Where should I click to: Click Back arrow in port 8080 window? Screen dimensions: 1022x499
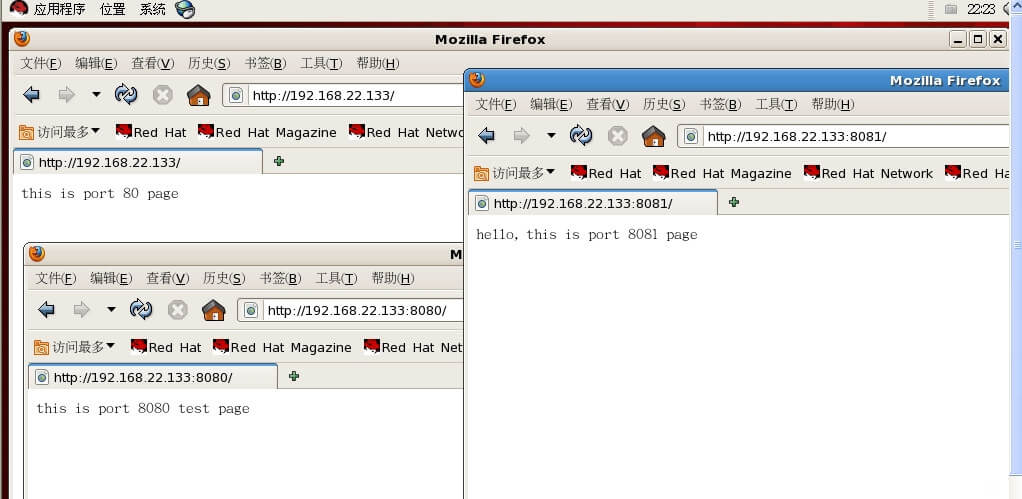click(47, 310)
